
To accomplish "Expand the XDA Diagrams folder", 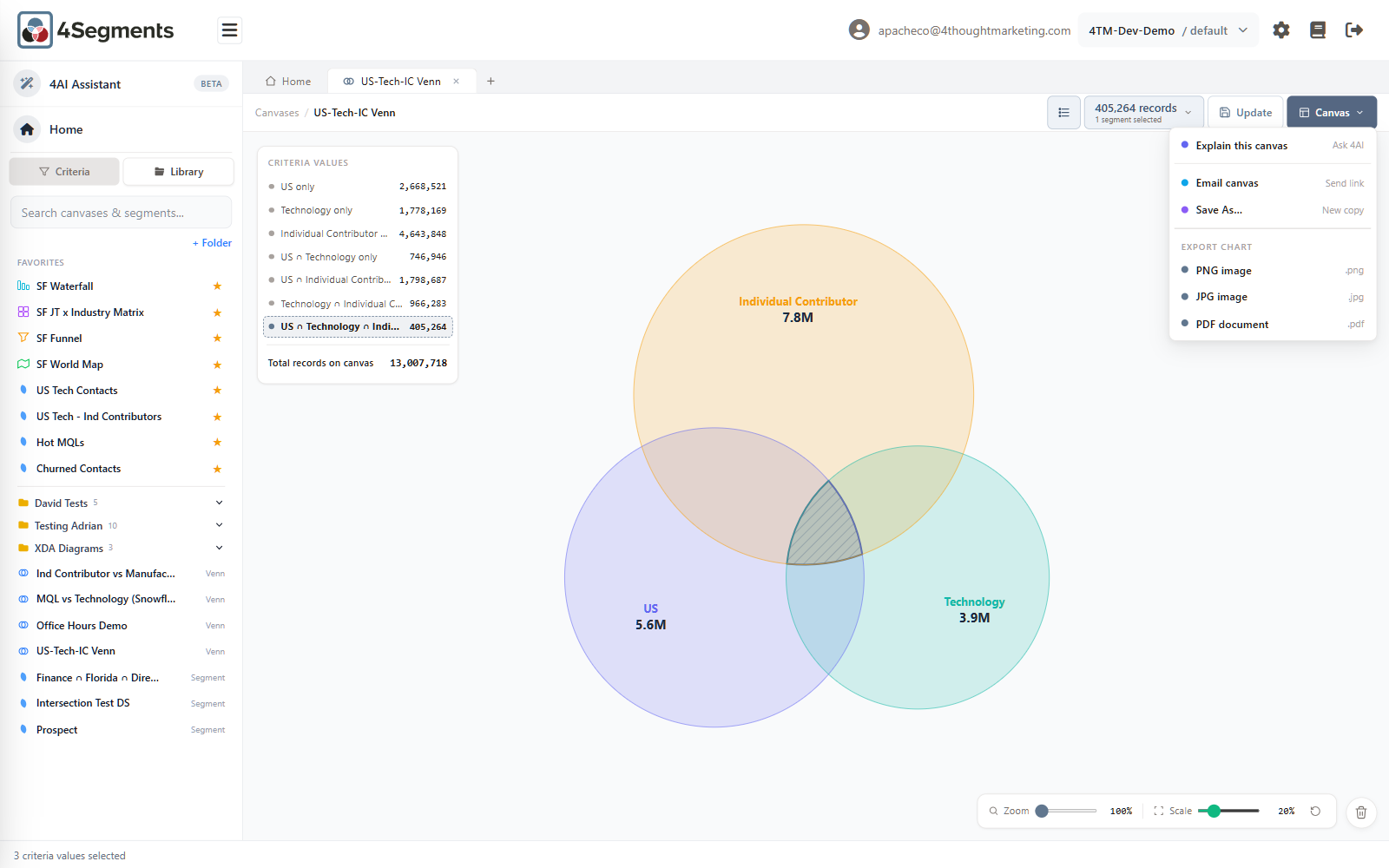I will pyautogui.click(x=219, y=548).
